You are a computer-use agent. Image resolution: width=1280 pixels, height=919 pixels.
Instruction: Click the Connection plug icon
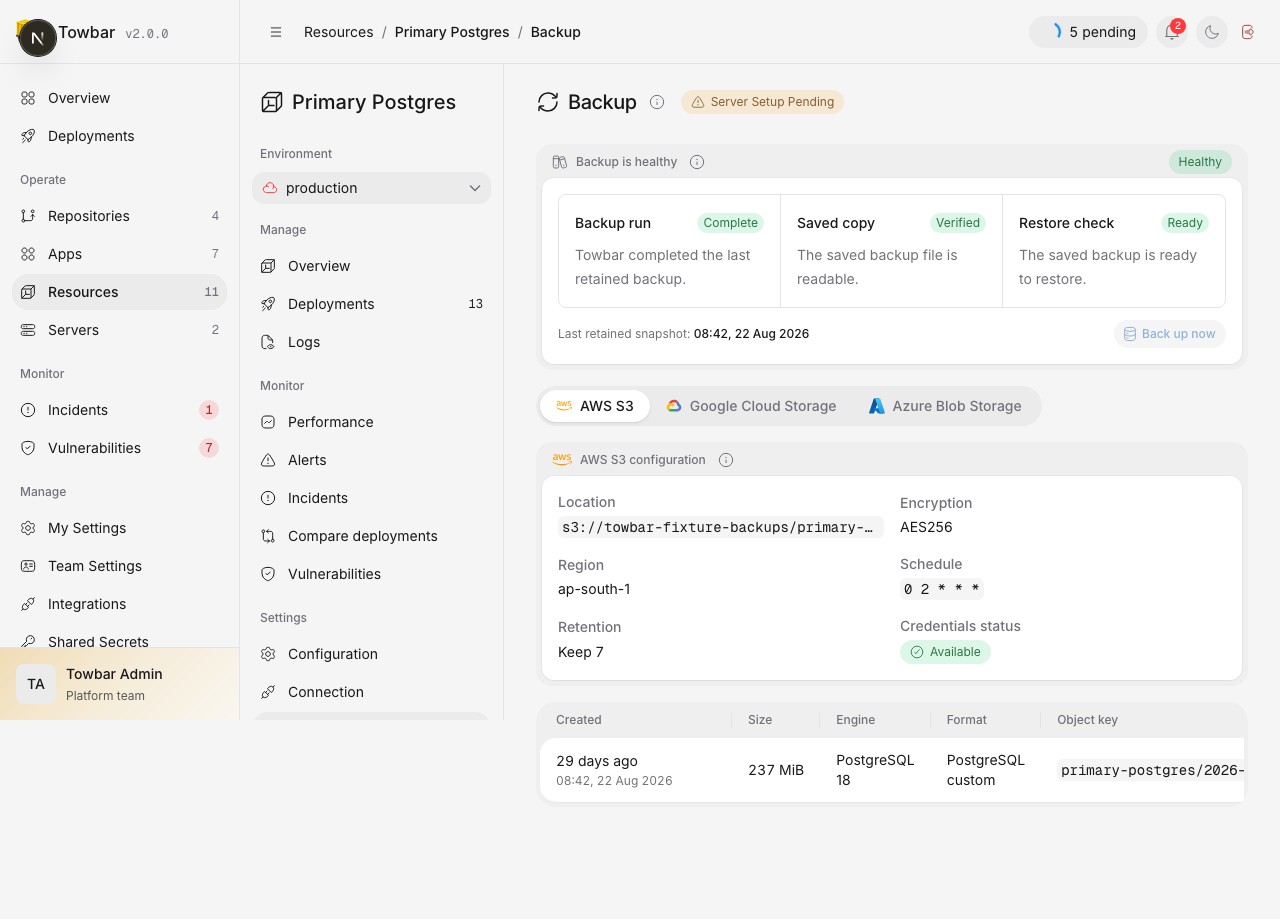(x=268, y=692)
